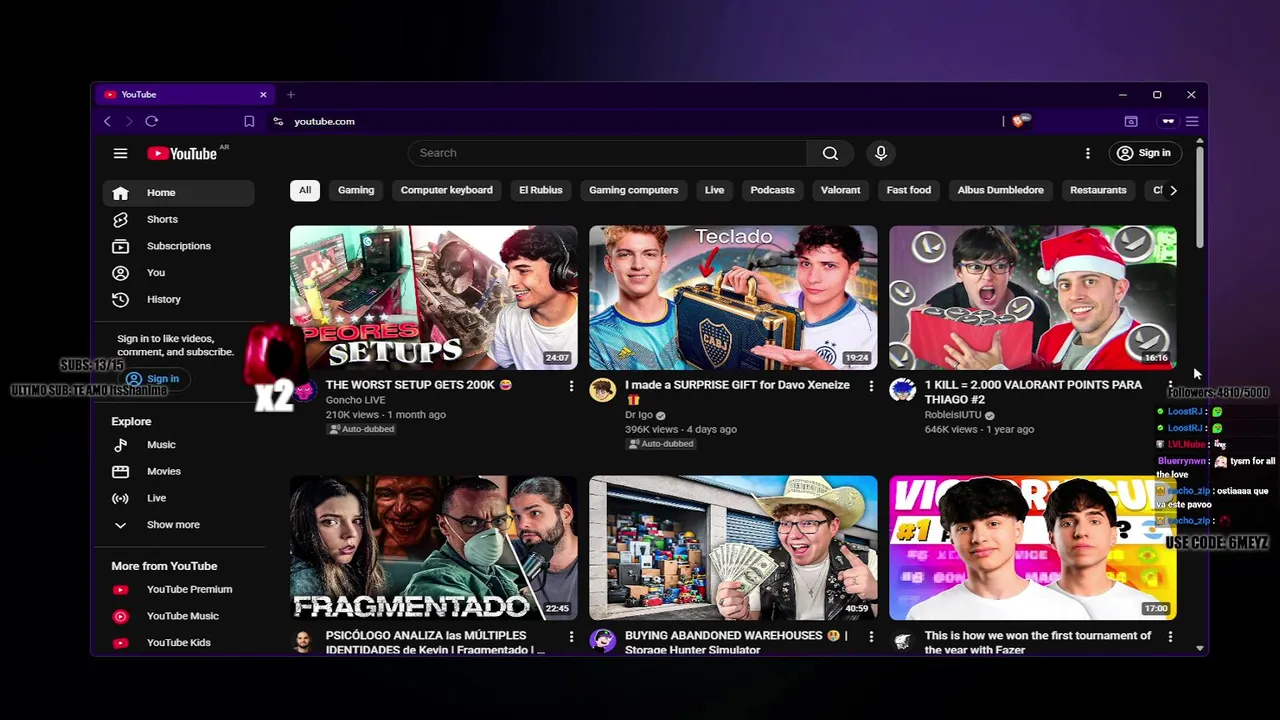The height and width of the screenshot is (720, 1280).
Task: Open the video title 1 KILL = 2.000 VALORANT POINTS
Action: click(1033, 392)
